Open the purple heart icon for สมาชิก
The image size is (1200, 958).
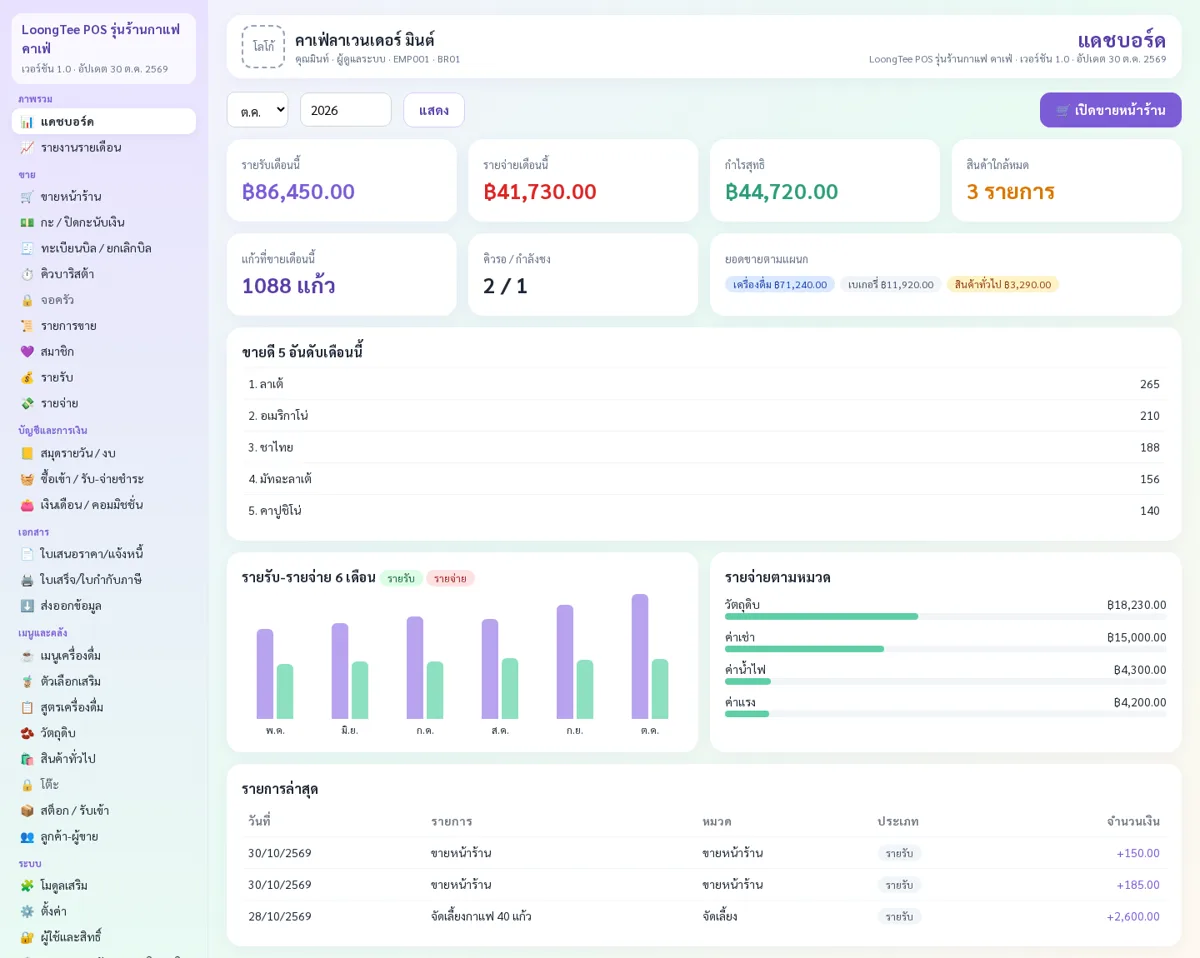tap(27, 352)
